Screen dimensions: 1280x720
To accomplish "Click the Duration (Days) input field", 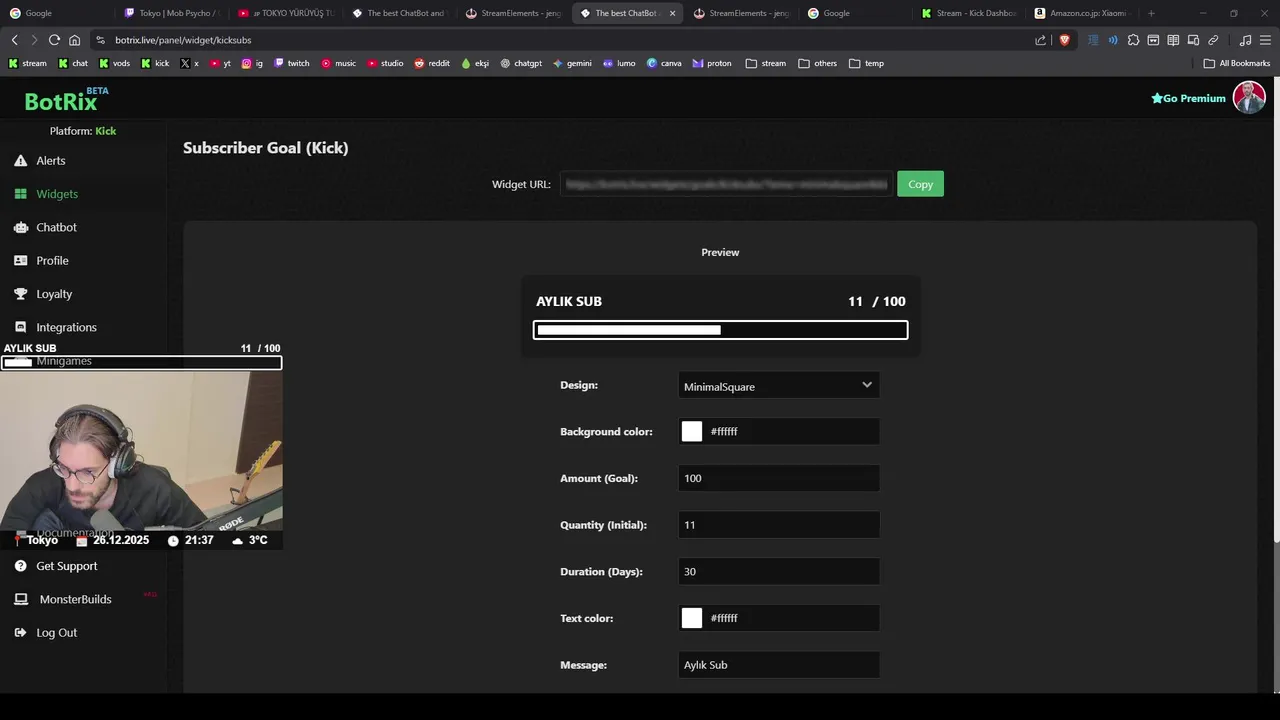I will tap(779, 571).
